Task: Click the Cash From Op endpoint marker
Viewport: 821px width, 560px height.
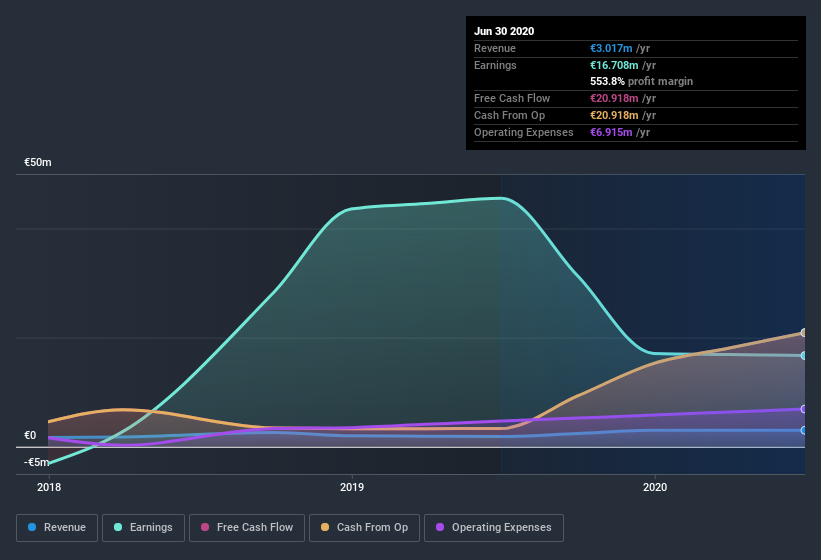Action: [803, 332]
